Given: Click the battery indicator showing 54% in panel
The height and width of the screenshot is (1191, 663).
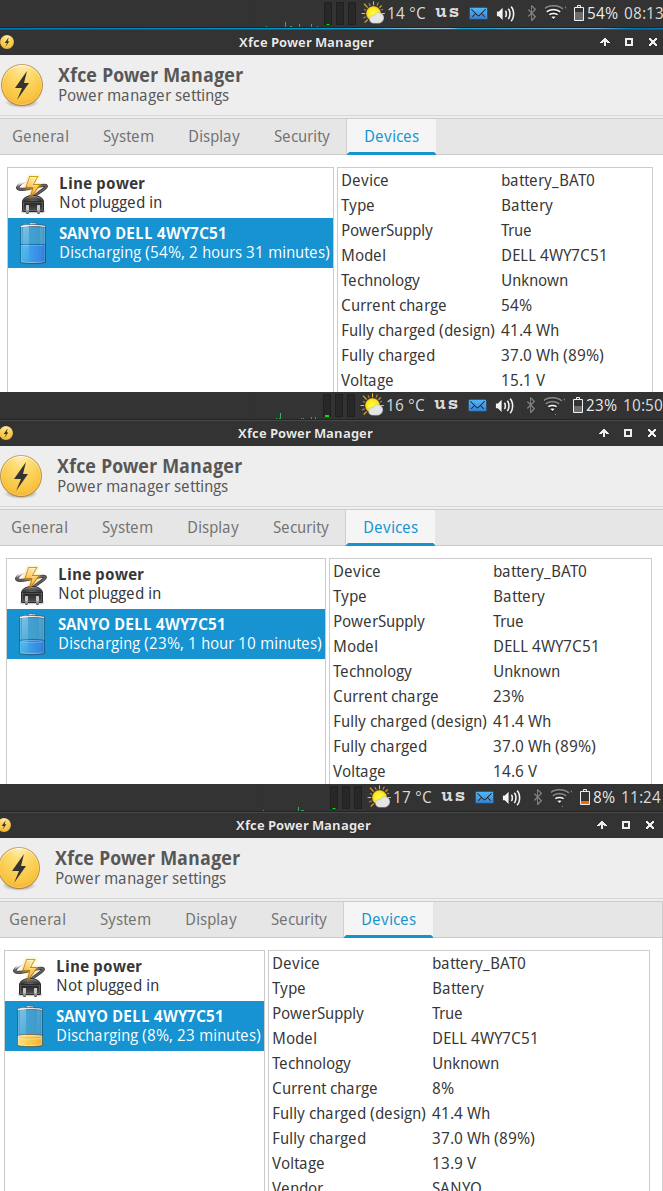Looking at the screenshot, I should tap(595, 14).
